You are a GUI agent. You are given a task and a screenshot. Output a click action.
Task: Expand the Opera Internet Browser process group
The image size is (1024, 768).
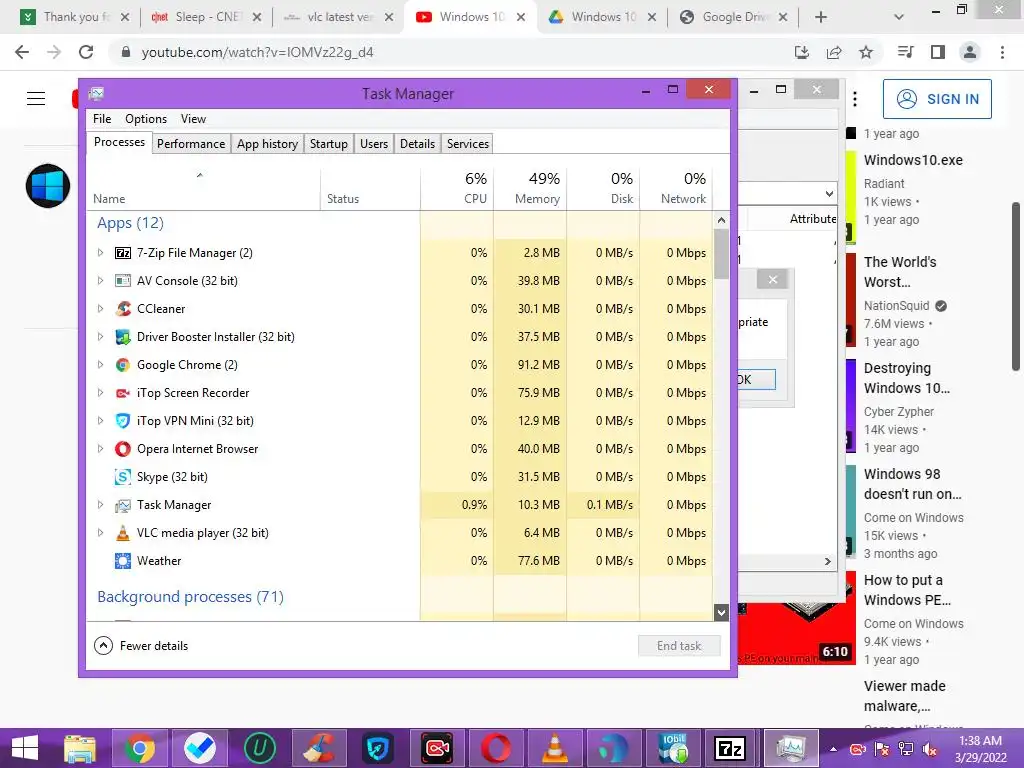tap(101, 449)
